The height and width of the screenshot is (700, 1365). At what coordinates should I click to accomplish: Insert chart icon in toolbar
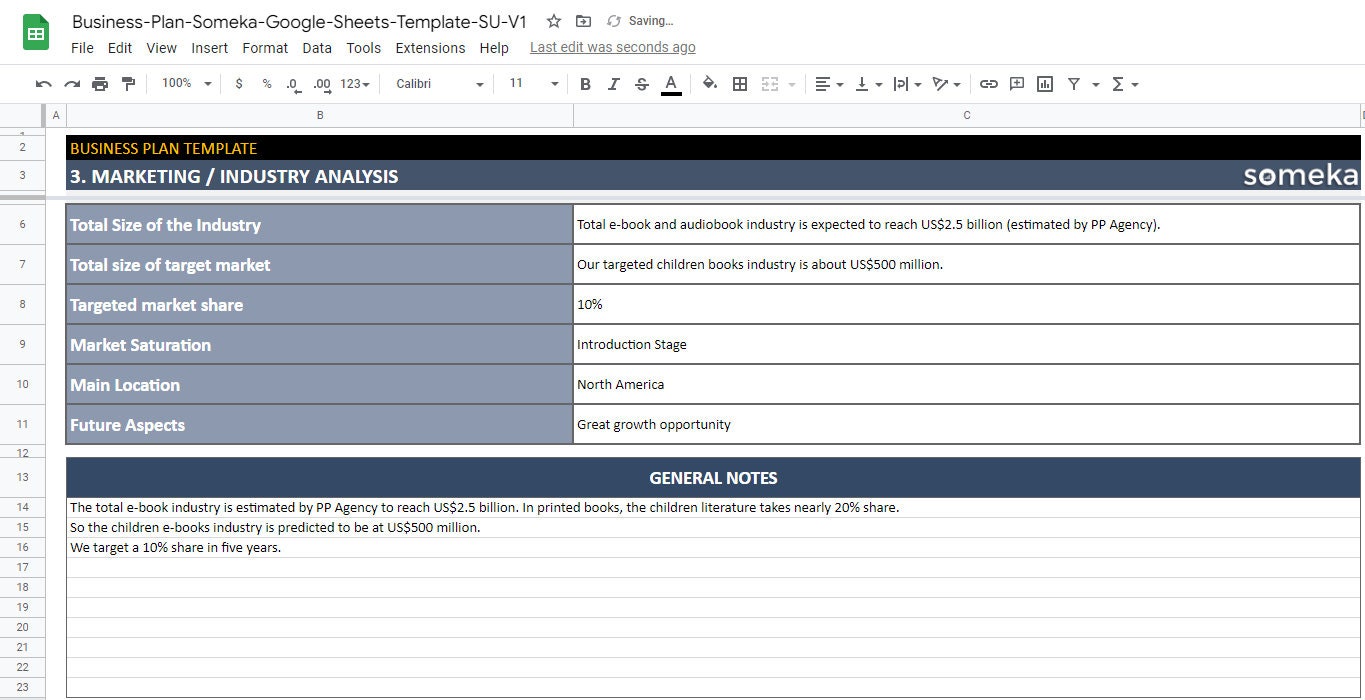click(1045, 84)
